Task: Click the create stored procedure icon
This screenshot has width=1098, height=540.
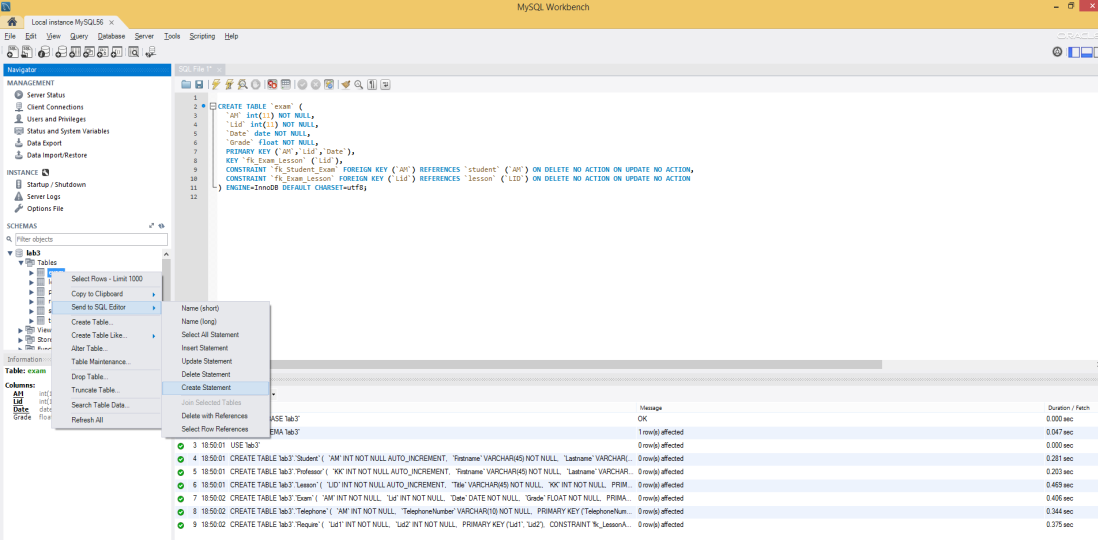Action: 102,51
